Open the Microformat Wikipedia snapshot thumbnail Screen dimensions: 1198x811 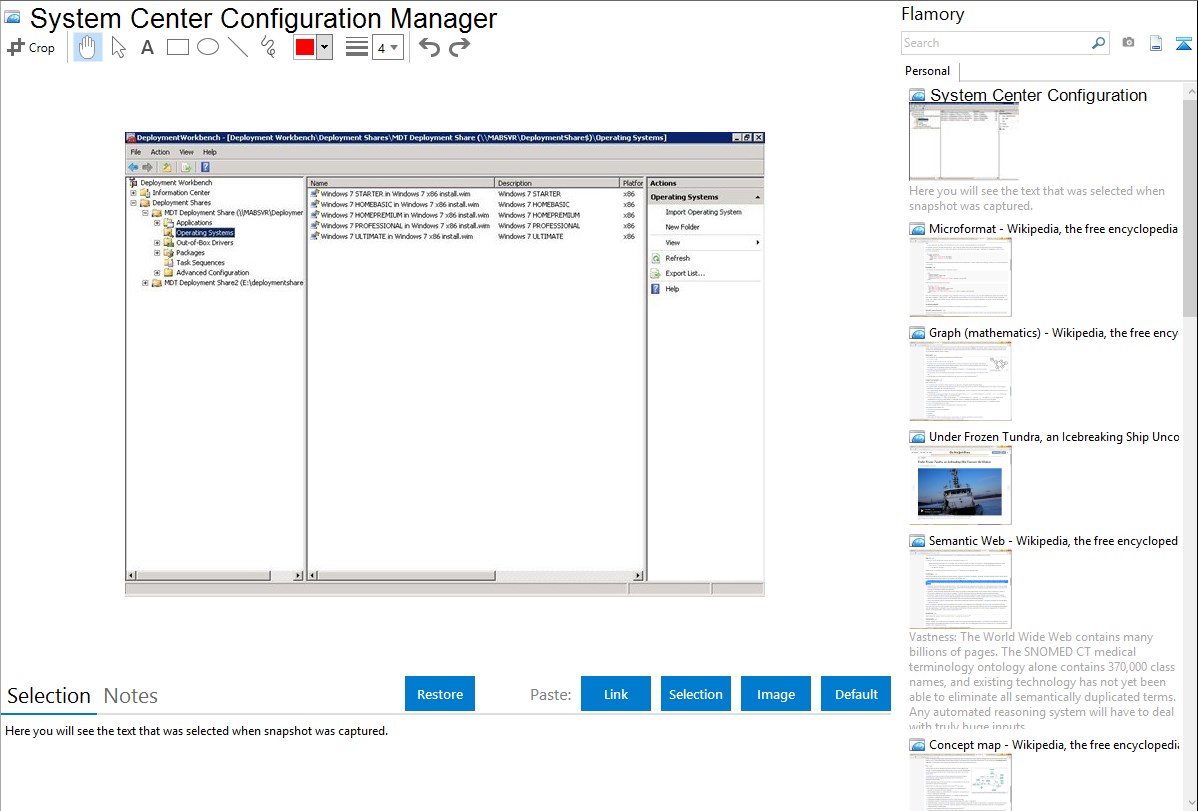(960, 277)
